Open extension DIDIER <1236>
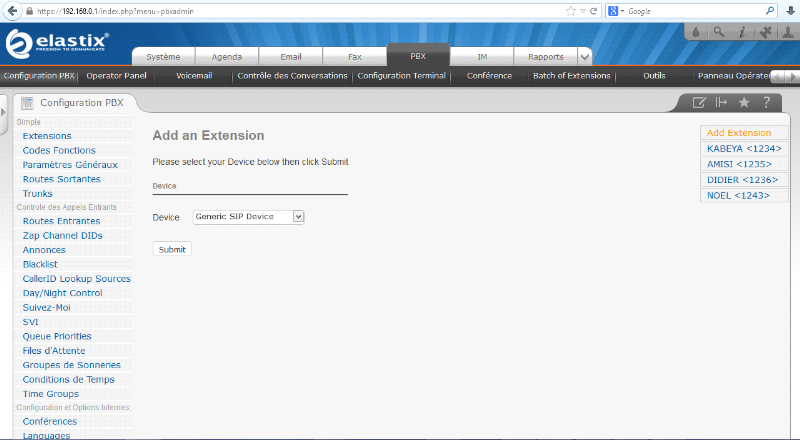 pos(744,180)
